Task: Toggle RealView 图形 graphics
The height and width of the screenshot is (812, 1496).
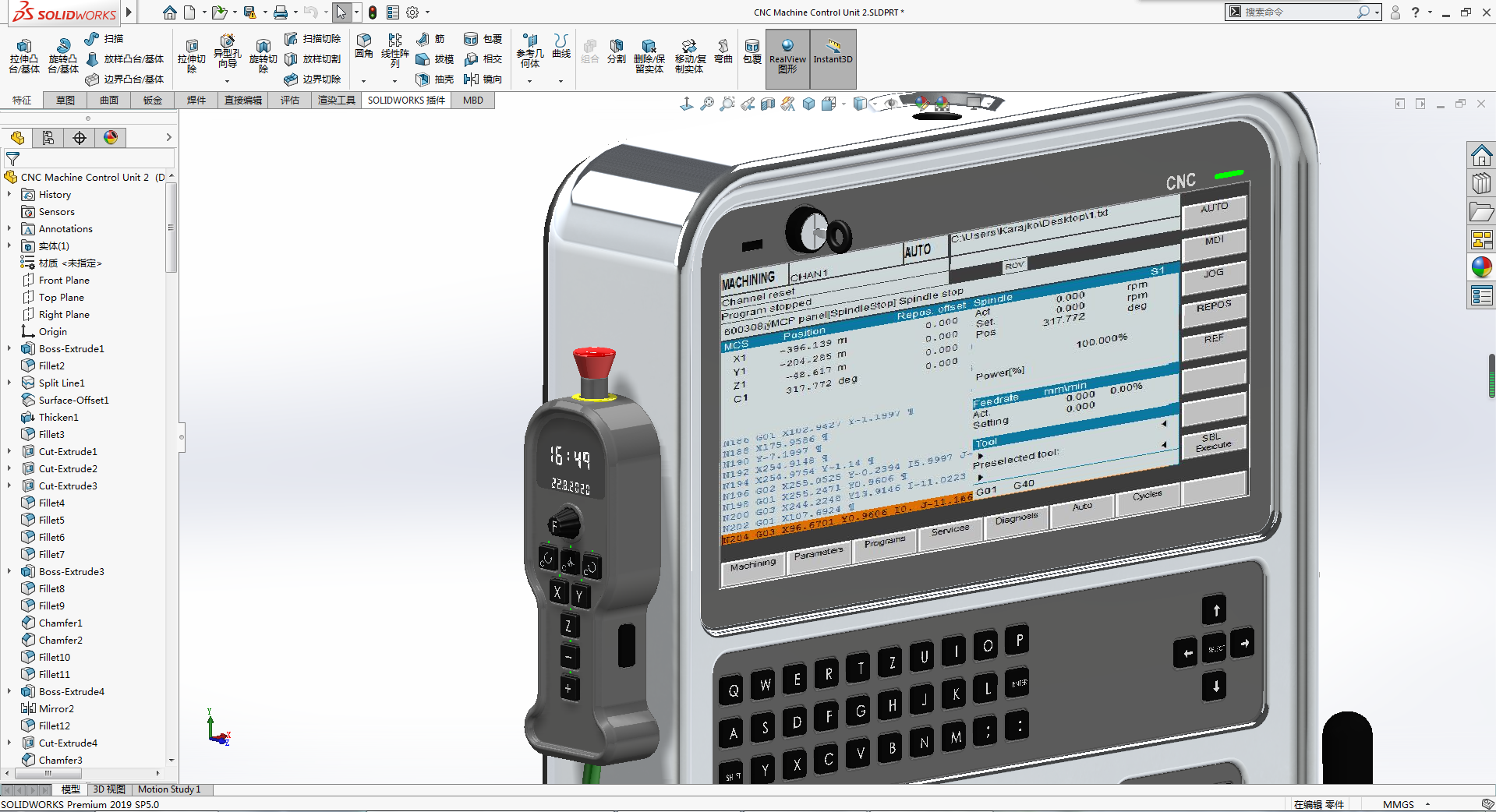Action: point(787,58)
